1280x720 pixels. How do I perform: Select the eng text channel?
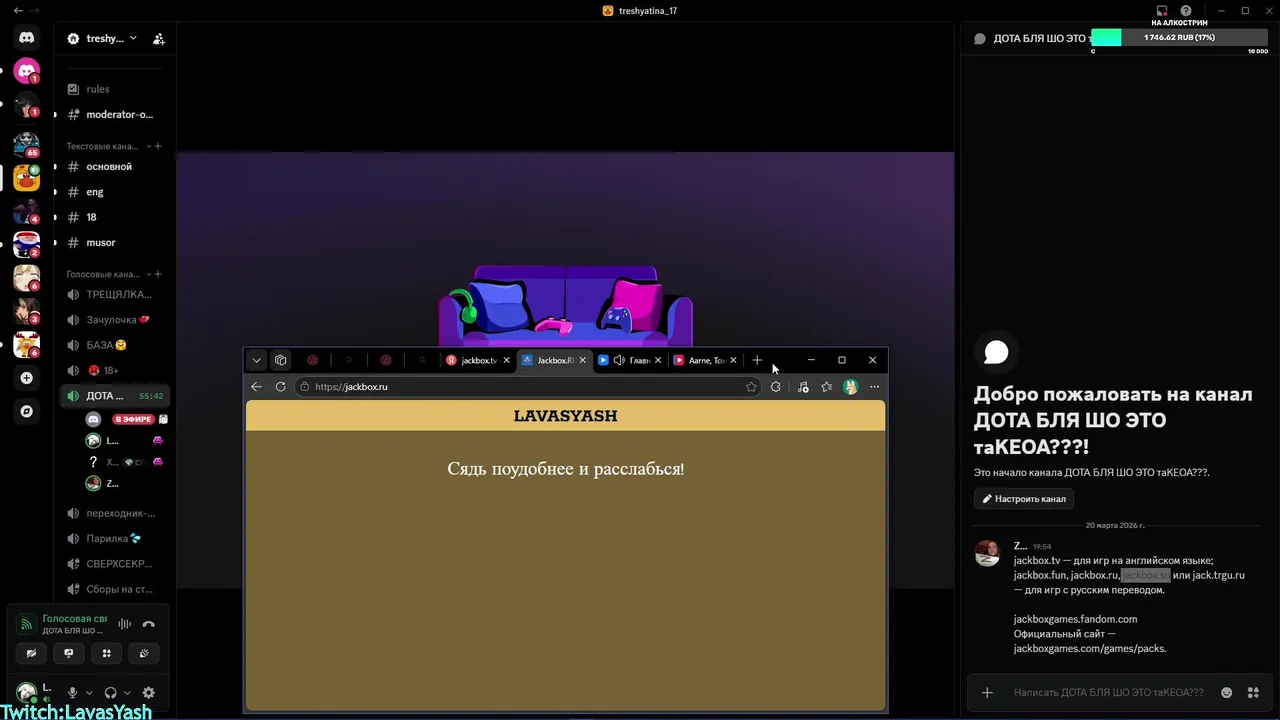115,192
